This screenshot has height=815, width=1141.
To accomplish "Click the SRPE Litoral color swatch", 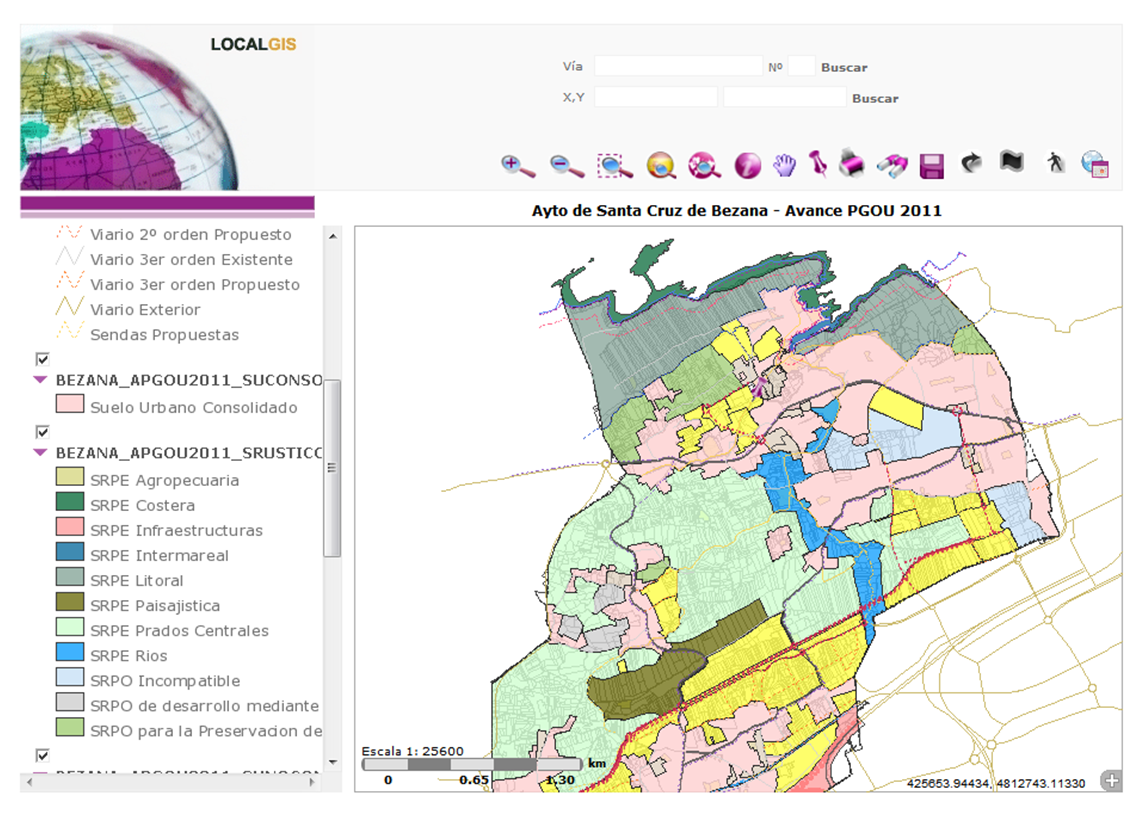I will click(70, 576).
